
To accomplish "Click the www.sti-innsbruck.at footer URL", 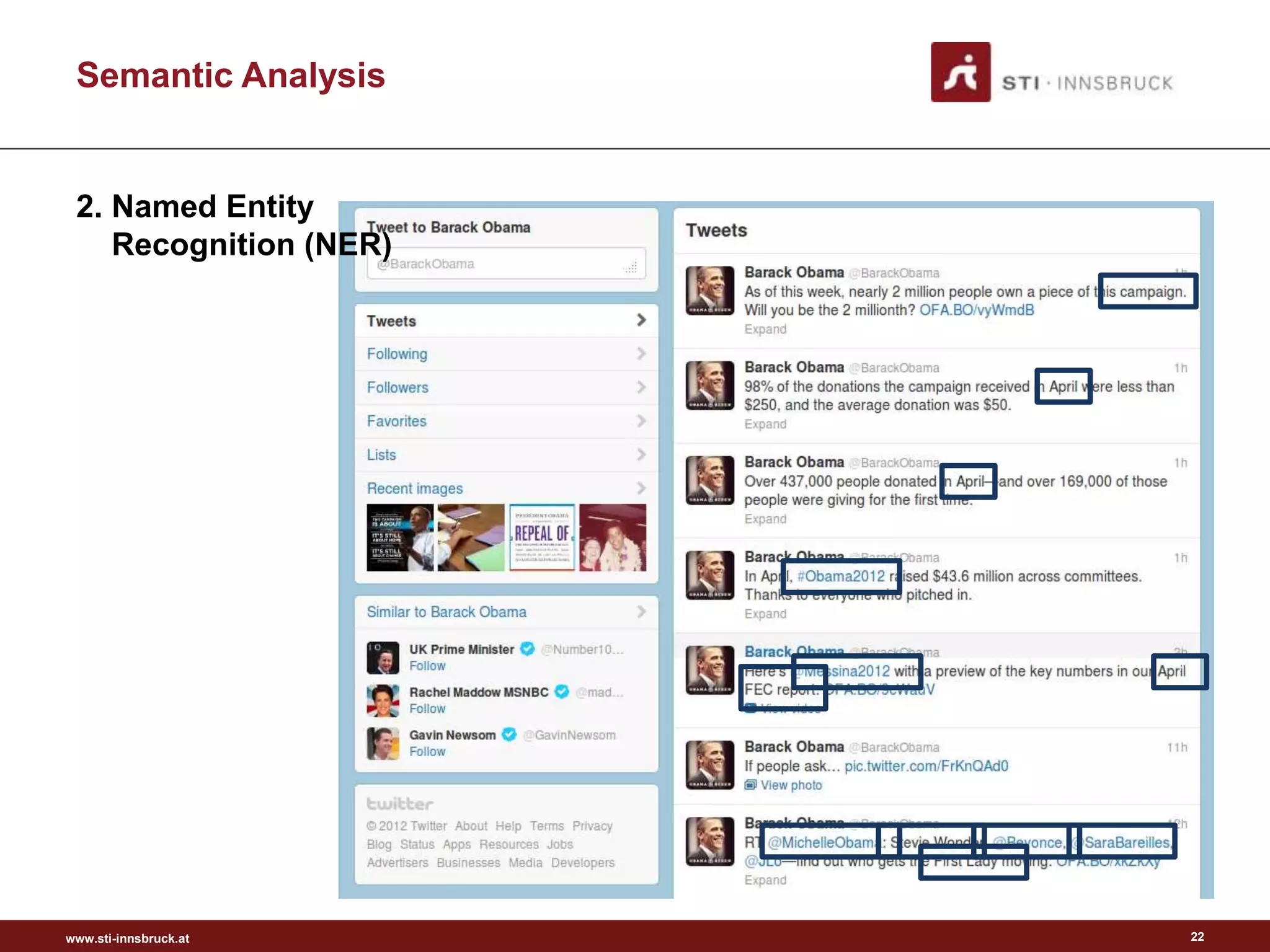I will click(x=128, y=938).
